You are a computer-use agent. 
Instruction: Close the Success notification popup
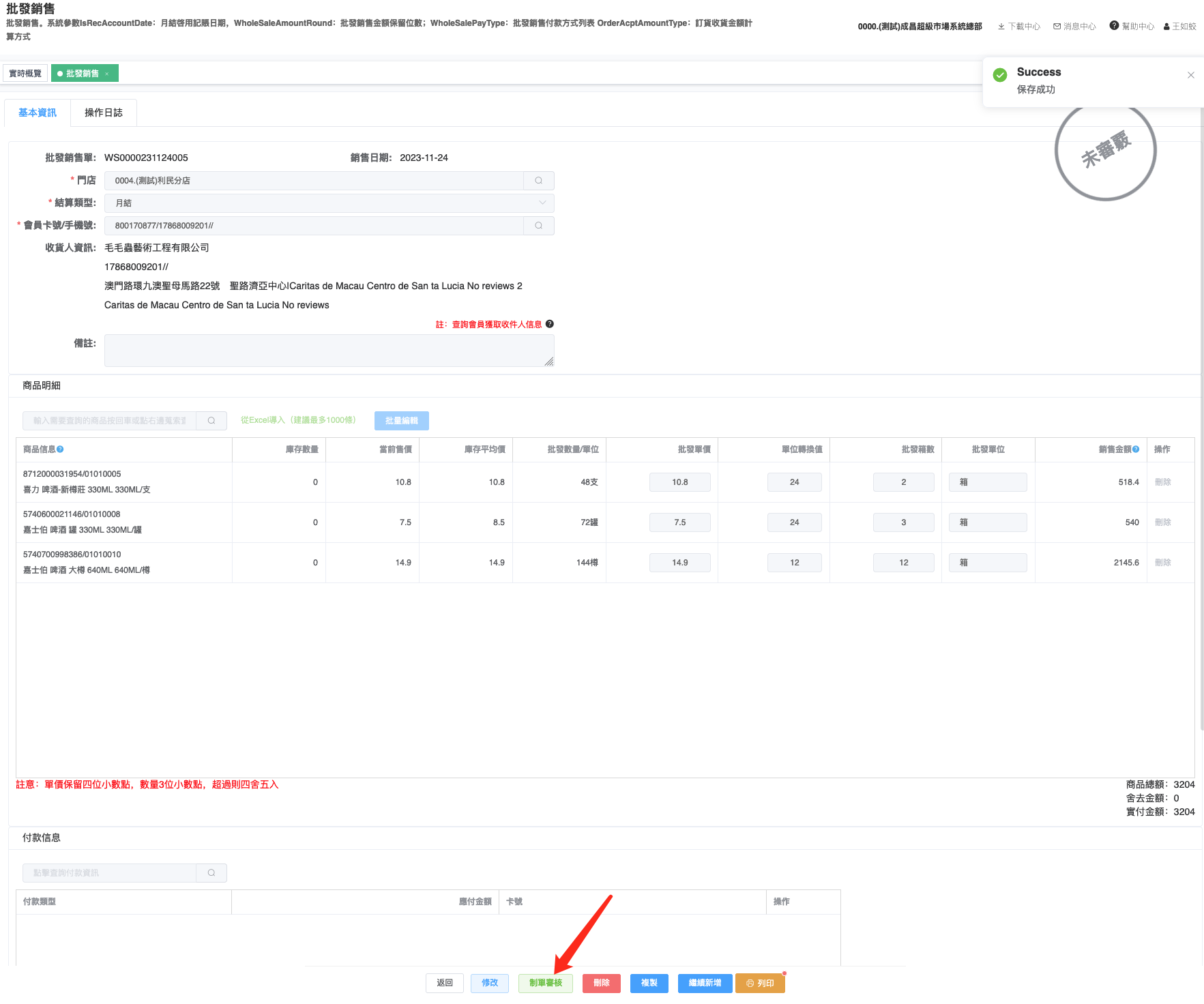(1190, 75)
